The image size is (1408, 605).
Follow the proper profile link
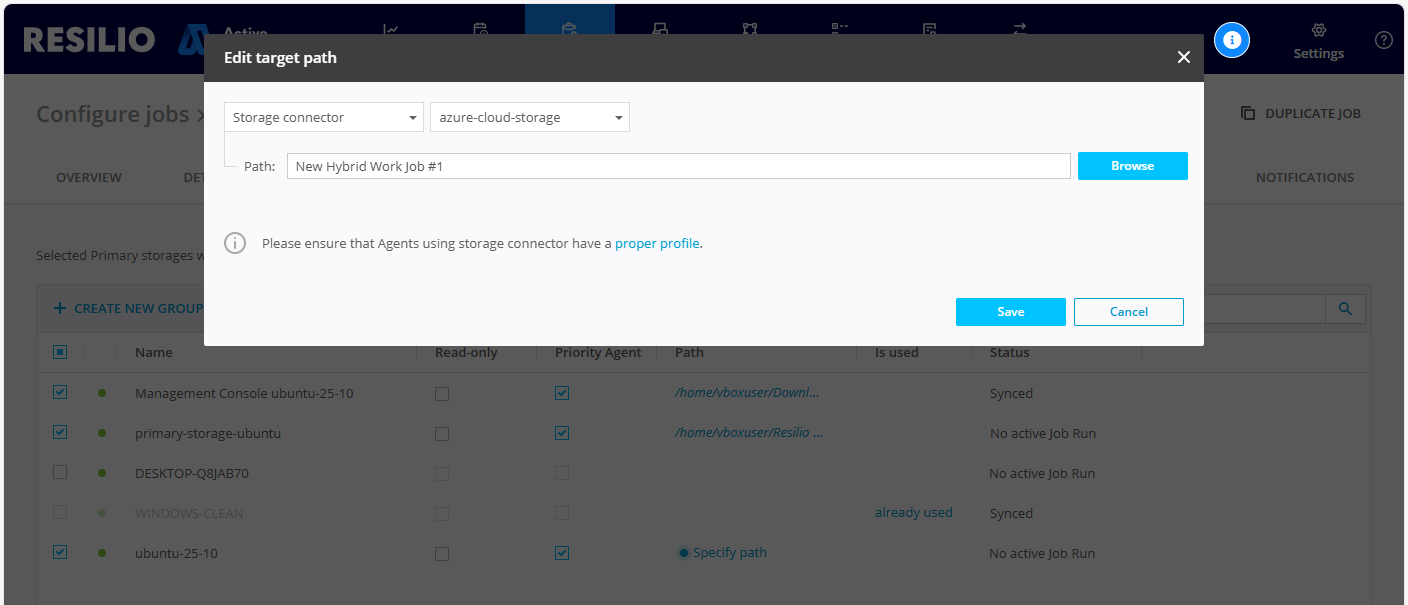click(657, 243)
